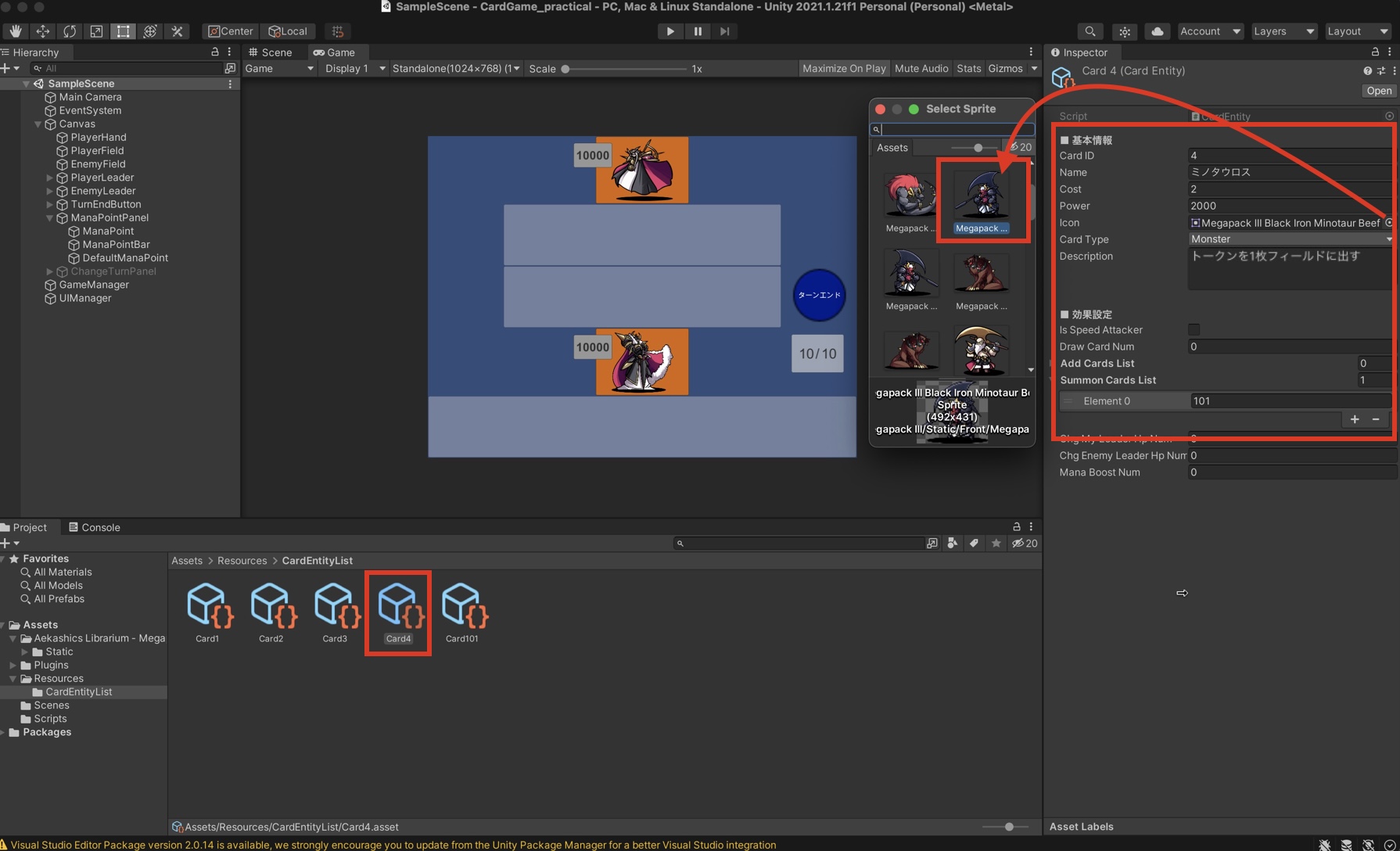Switch to the Scene tab
This screenshot has height=851, width=1400.
pyautogui.click(x=270, y=52)
